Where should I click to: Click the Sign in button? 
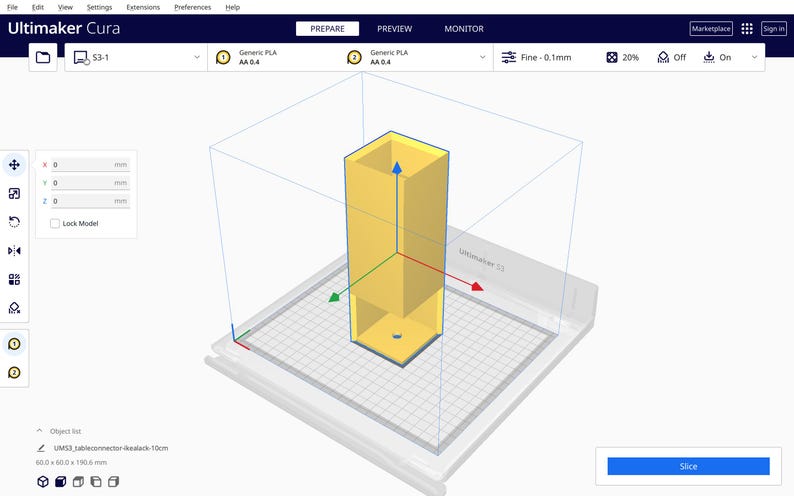[x=774, y=28]
